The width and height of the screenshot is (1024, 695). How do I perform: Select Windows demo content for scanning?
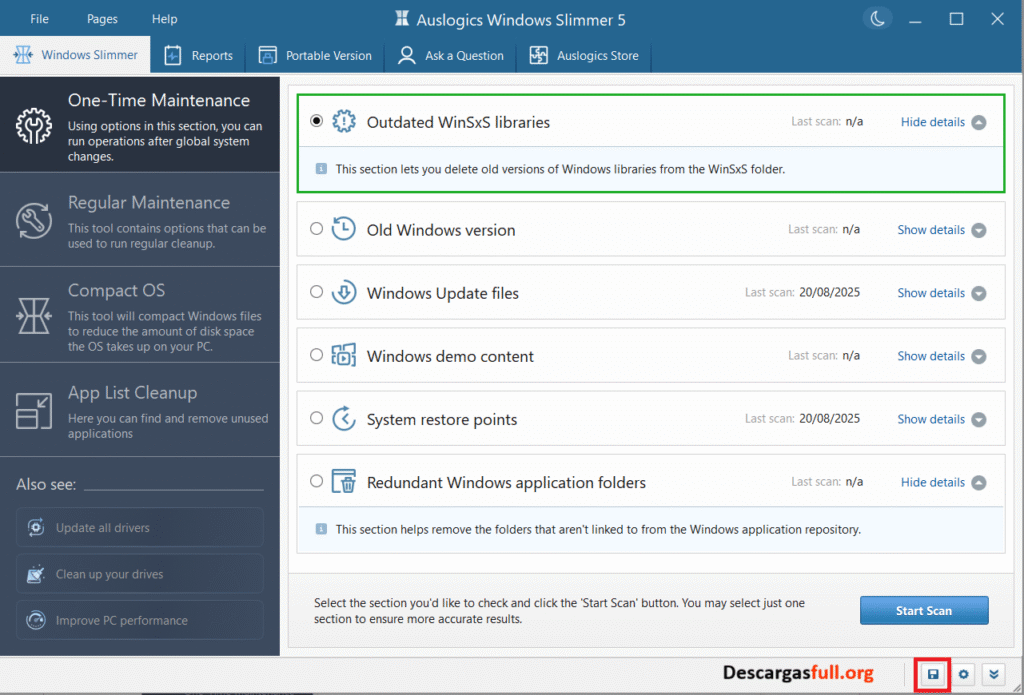(x=316, y=355)
